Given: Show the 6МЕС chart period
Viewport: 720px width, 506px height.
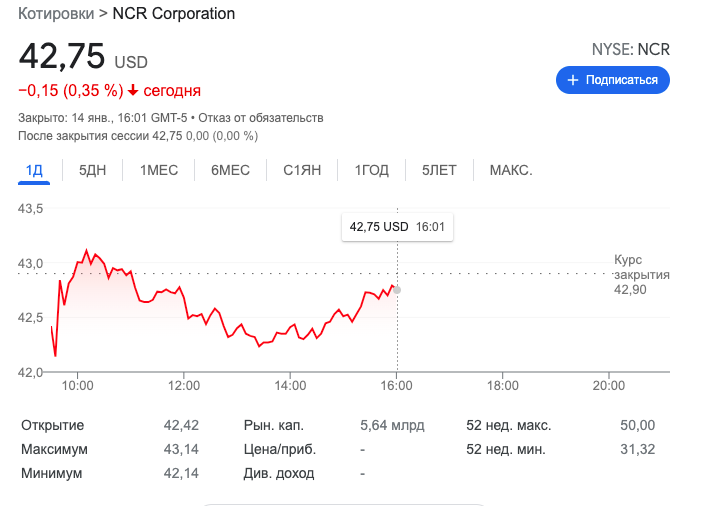Looking at the screenshot, I should pos(230,170).
